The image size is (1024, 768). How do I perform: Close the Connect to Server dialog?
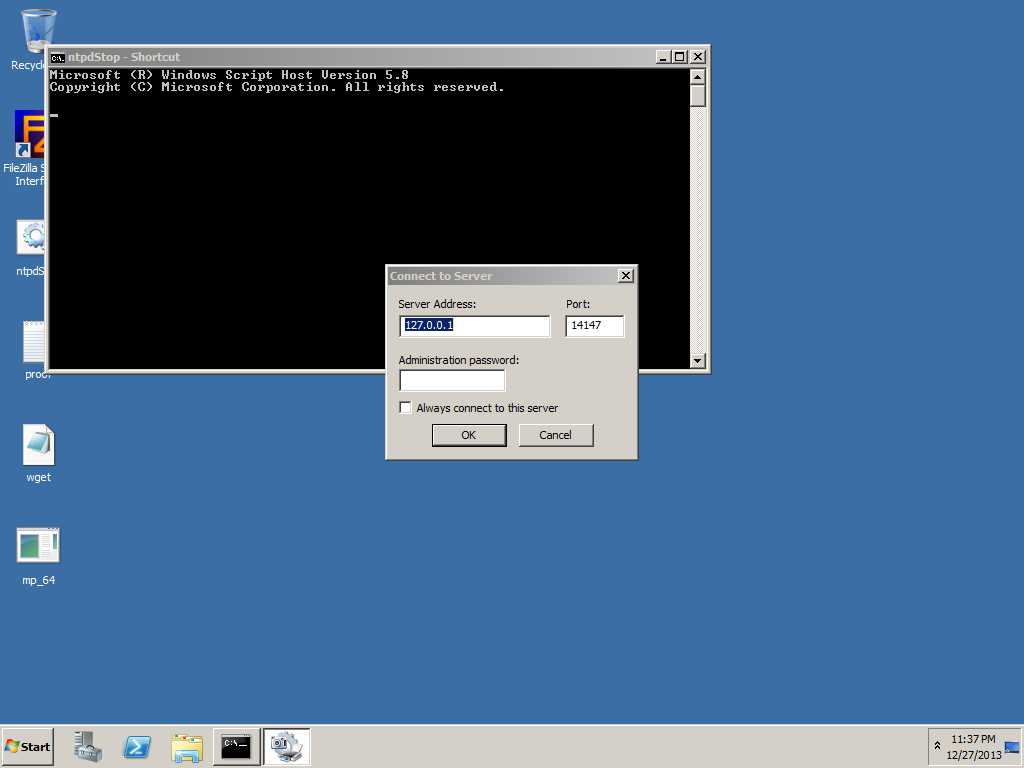point(625,276)
